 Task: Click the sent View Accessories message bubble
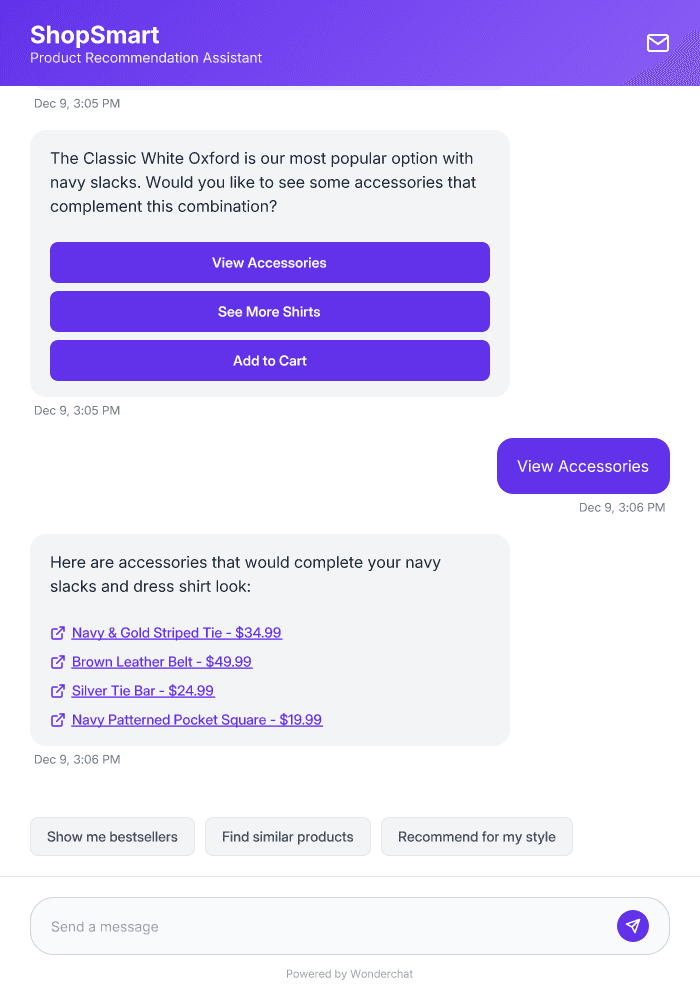(x=583, y=465)
